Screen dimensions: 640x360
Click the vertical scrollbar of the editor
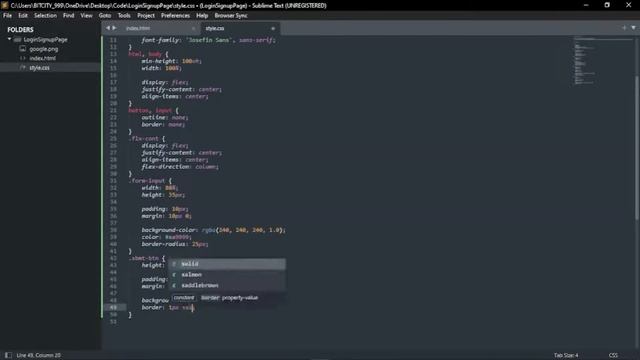pos(636,149)
